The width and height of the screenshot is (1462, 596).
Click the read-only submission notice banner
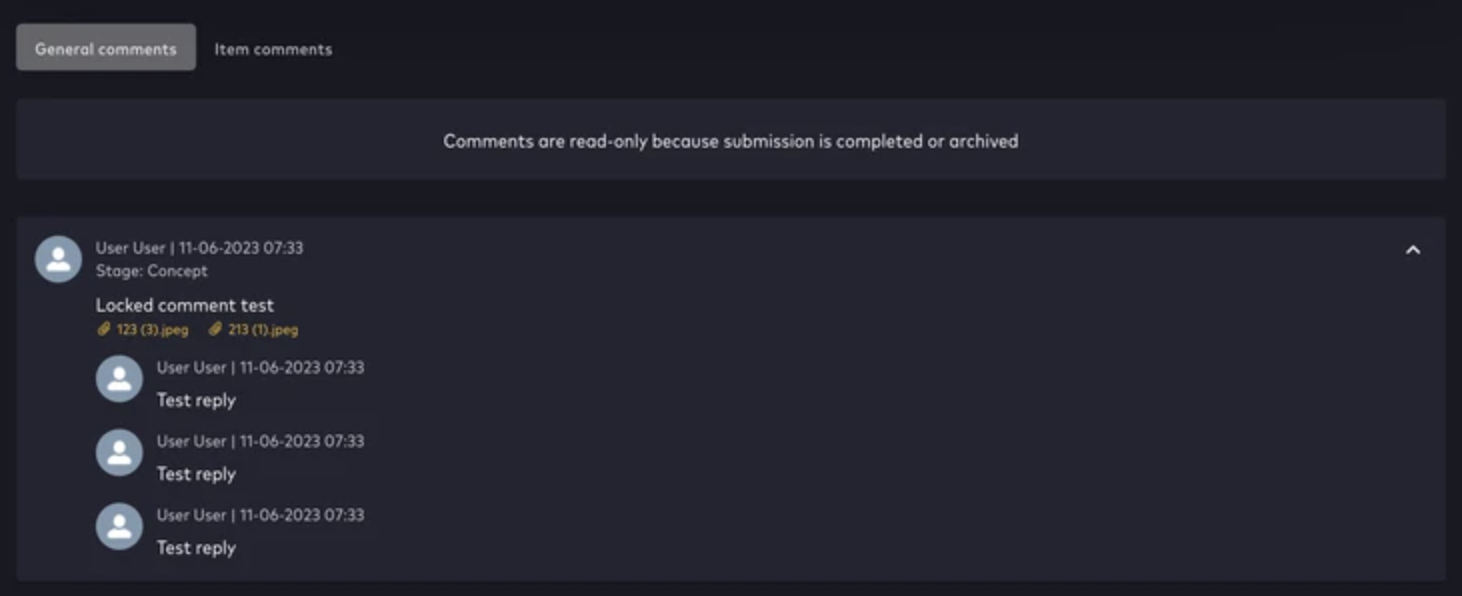tap(729, 140)
